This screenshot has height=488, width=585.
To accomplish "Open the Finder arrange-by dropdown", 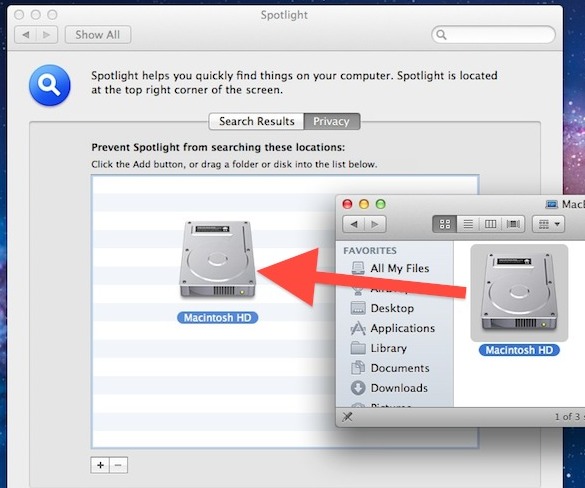I will coord(548,224).
